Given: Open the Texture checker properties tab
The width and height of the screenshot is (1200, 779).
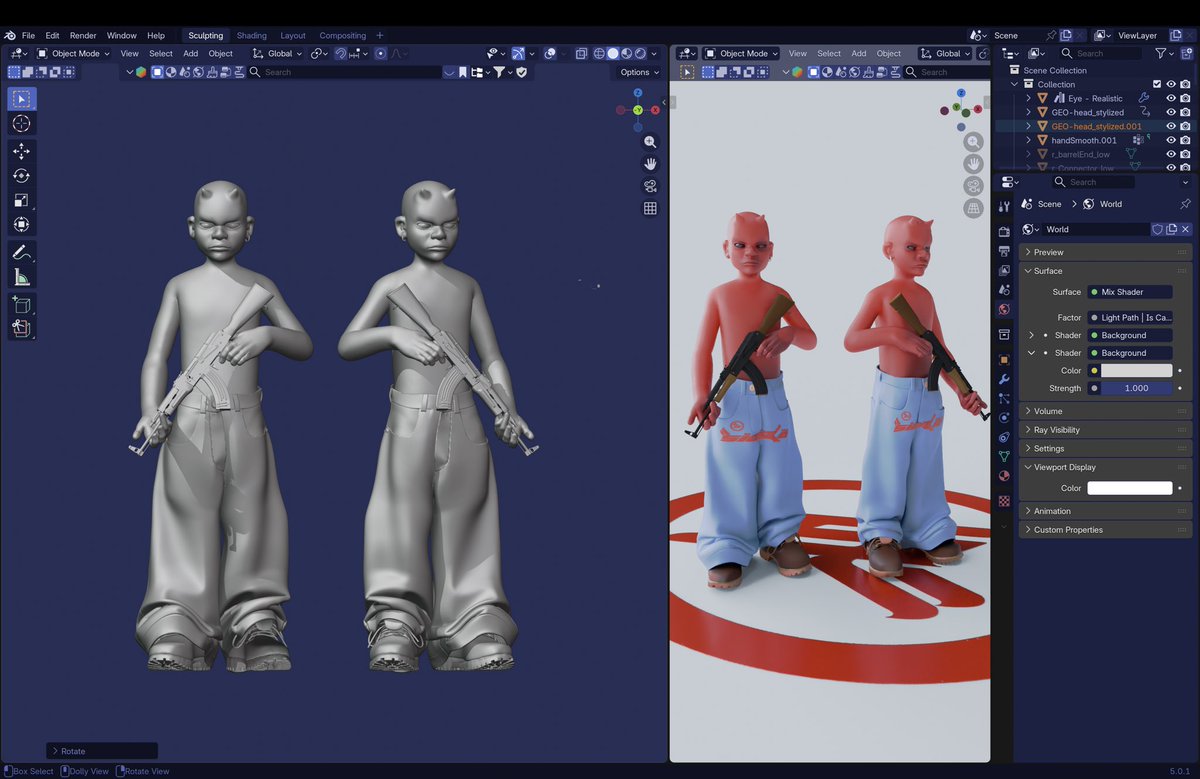Looking at the screenshot, I should pyautogui.click(x=1004, y=501).
